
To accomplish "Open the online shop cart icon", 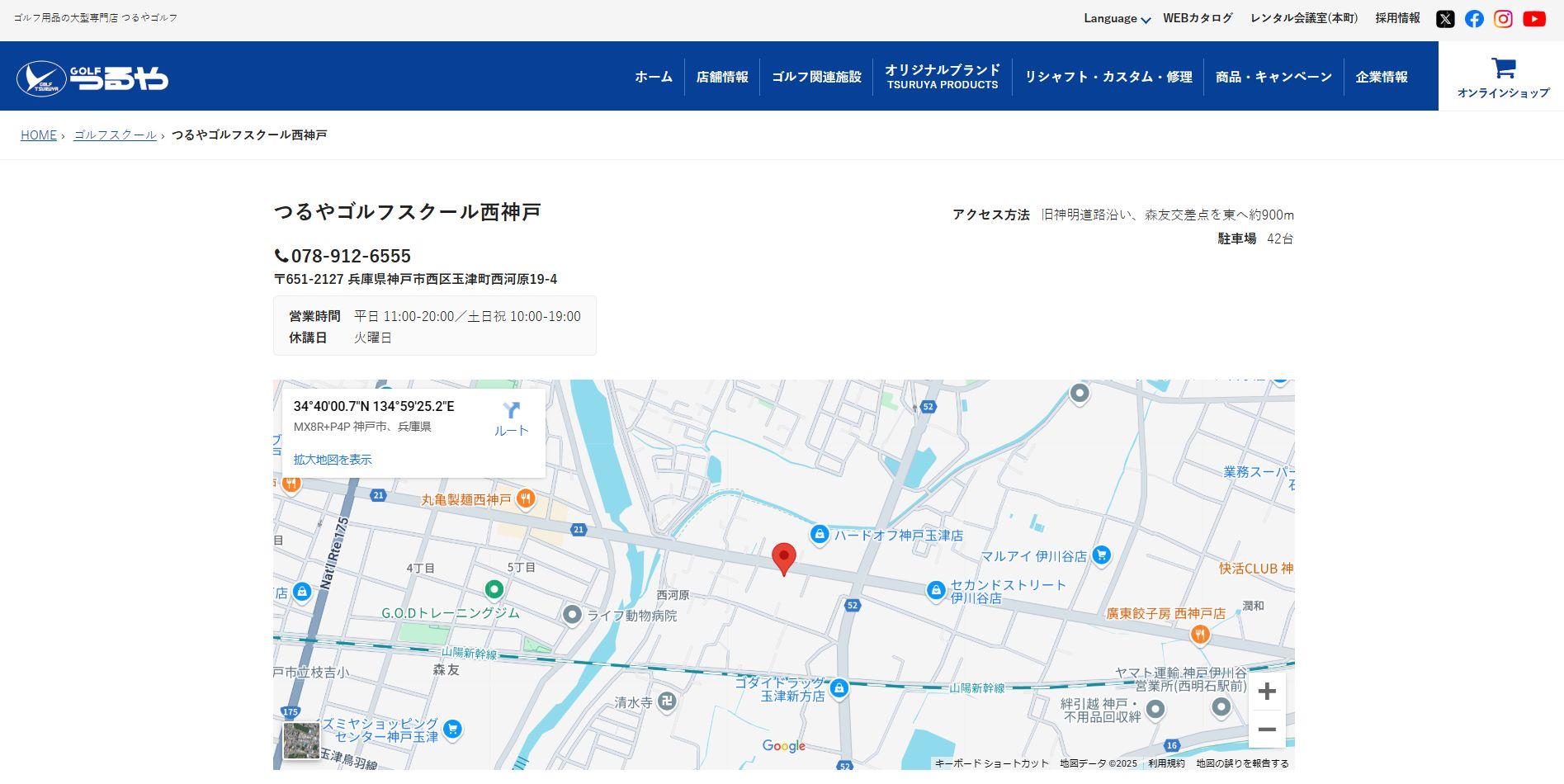I will pos(1503,68).
